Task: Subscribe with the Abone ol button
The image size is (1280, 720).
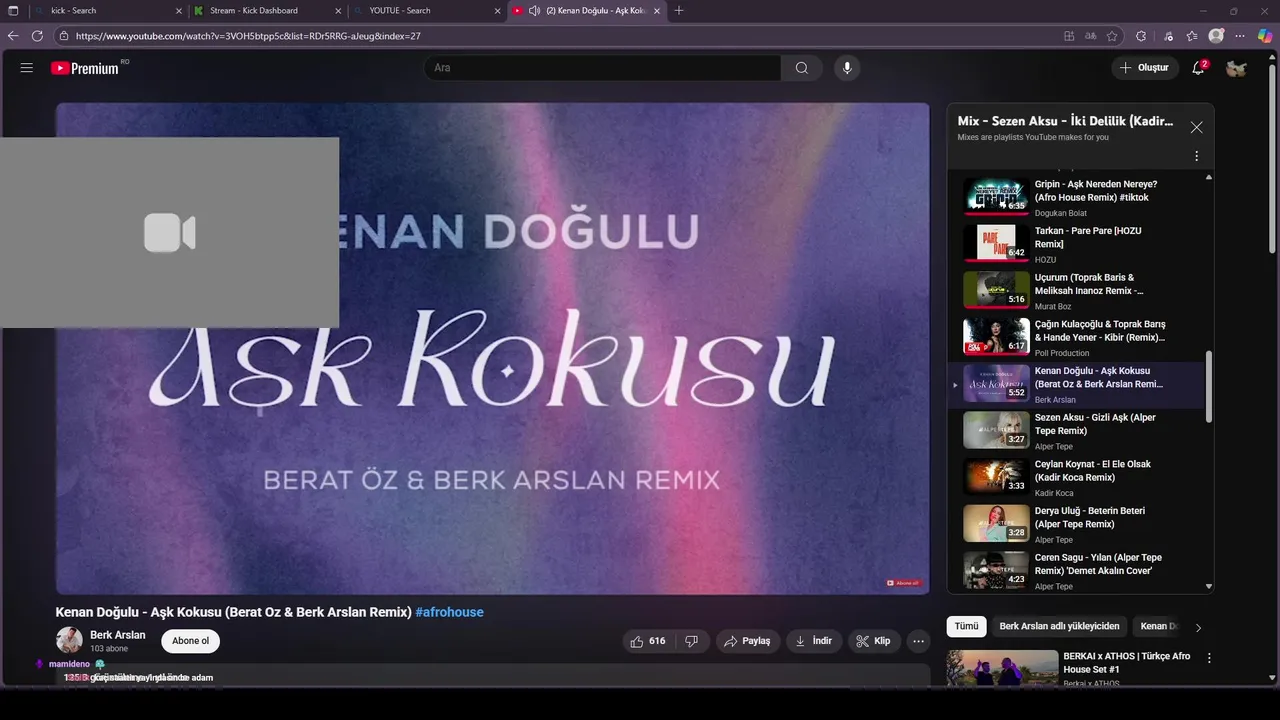Action: (190, 641)
